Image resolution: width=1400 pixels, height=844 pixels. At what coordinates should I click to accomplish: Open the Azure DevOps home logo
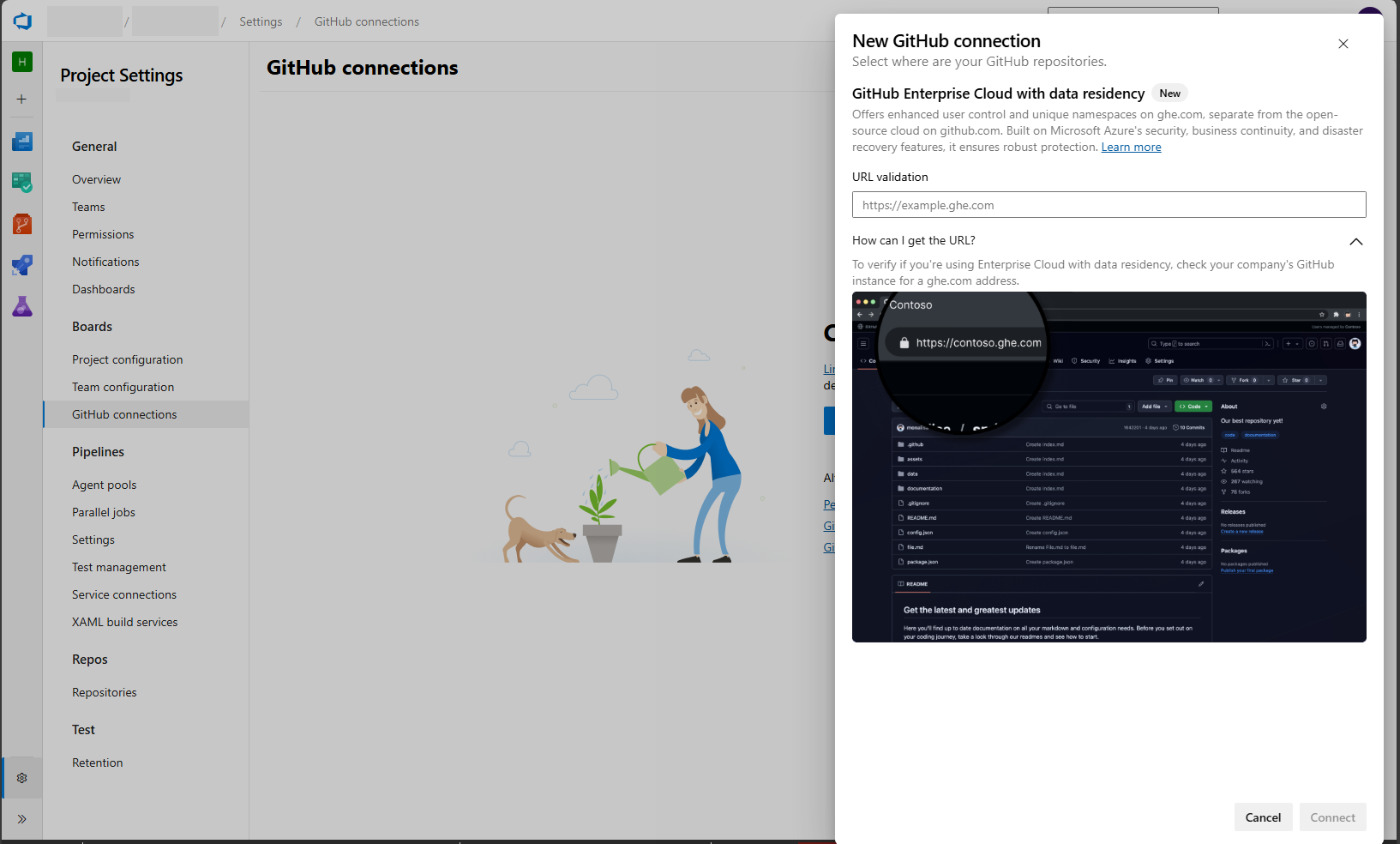(x=22, y=21)
